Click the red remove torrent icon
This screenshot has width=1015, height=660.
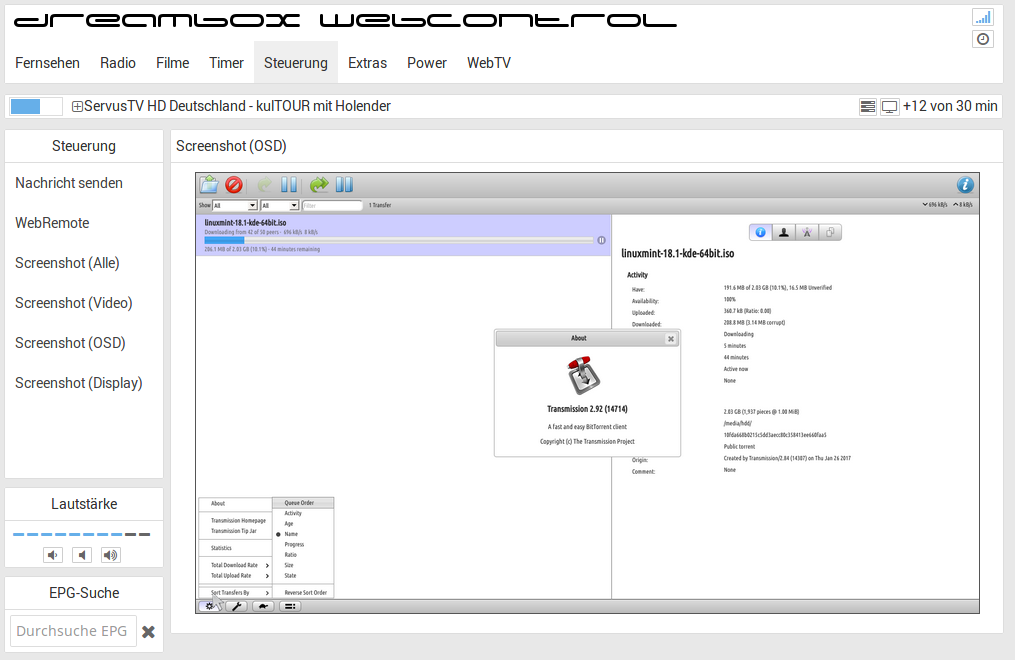pos(234,185)
